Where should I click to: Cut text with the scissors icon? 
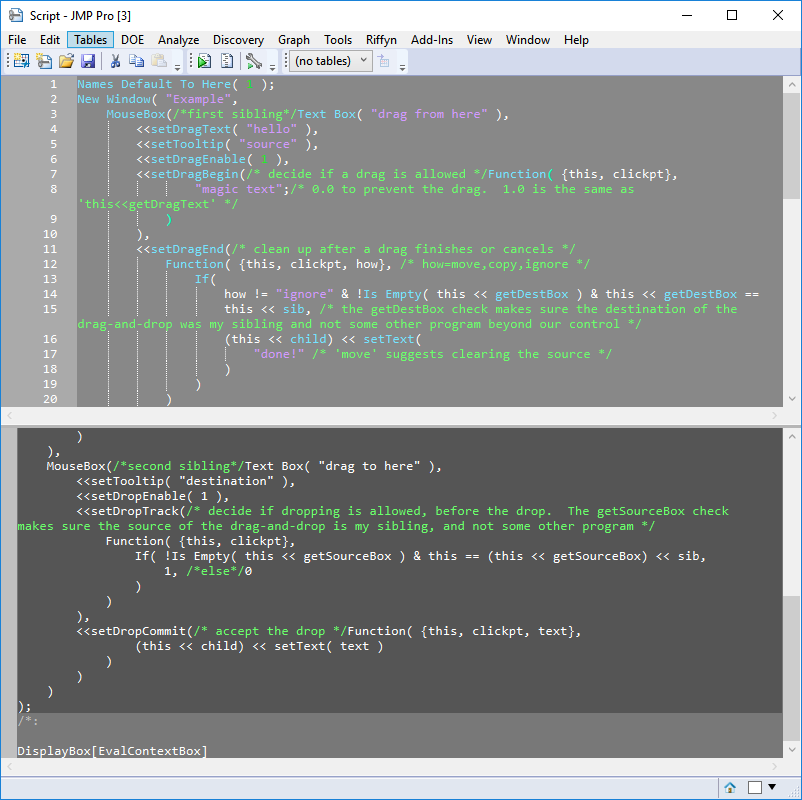(116, 61)
